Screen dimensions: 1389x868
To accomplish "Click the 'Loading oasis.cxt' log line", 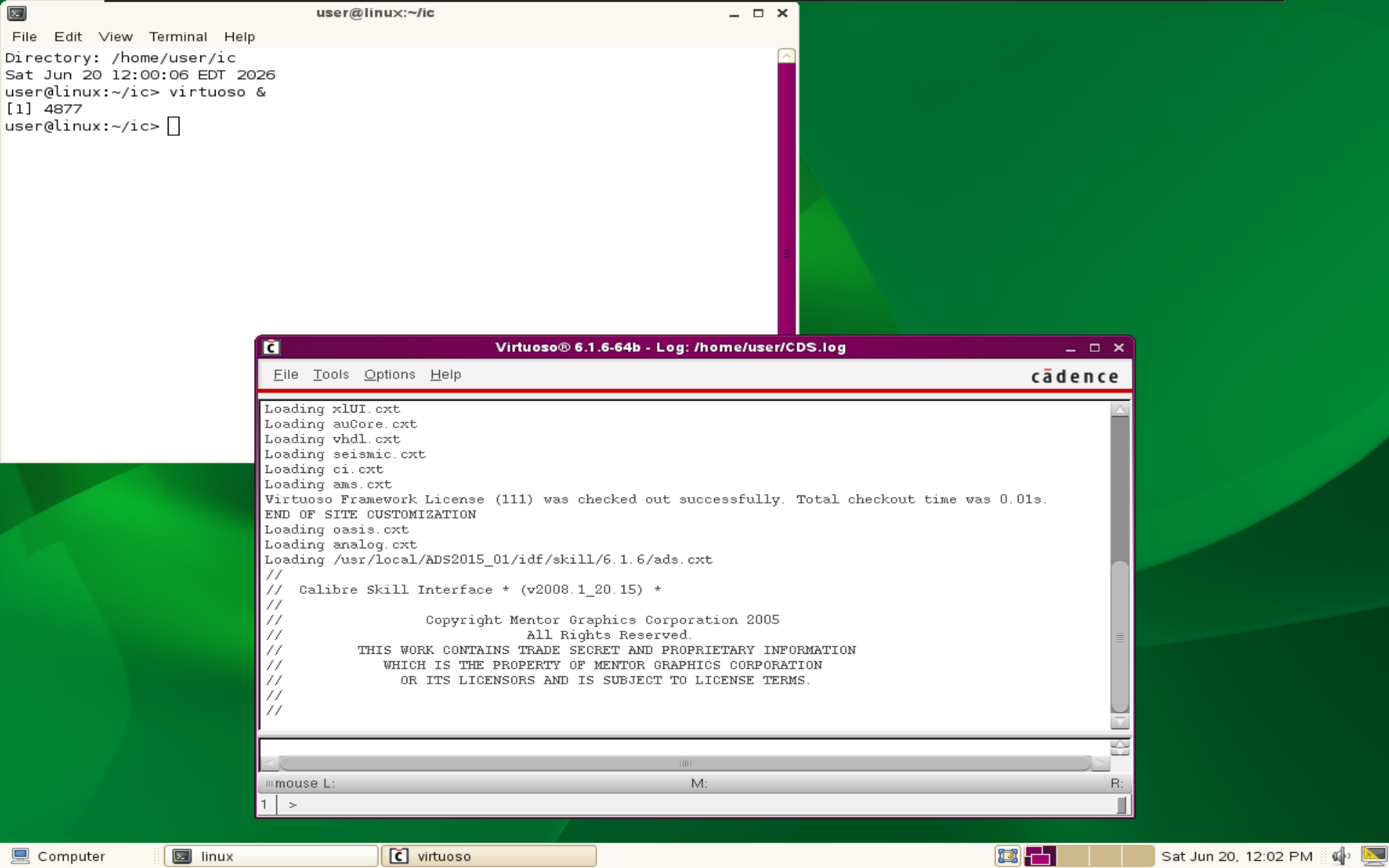I will pyautogui.click(x=336, y=529).
